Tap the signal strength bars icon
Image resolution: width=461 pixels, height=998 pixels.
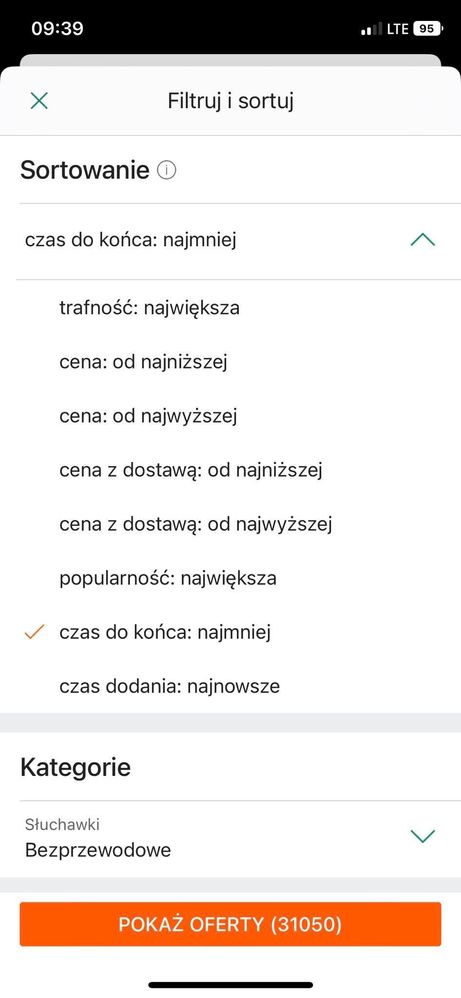tap(372, 29)
